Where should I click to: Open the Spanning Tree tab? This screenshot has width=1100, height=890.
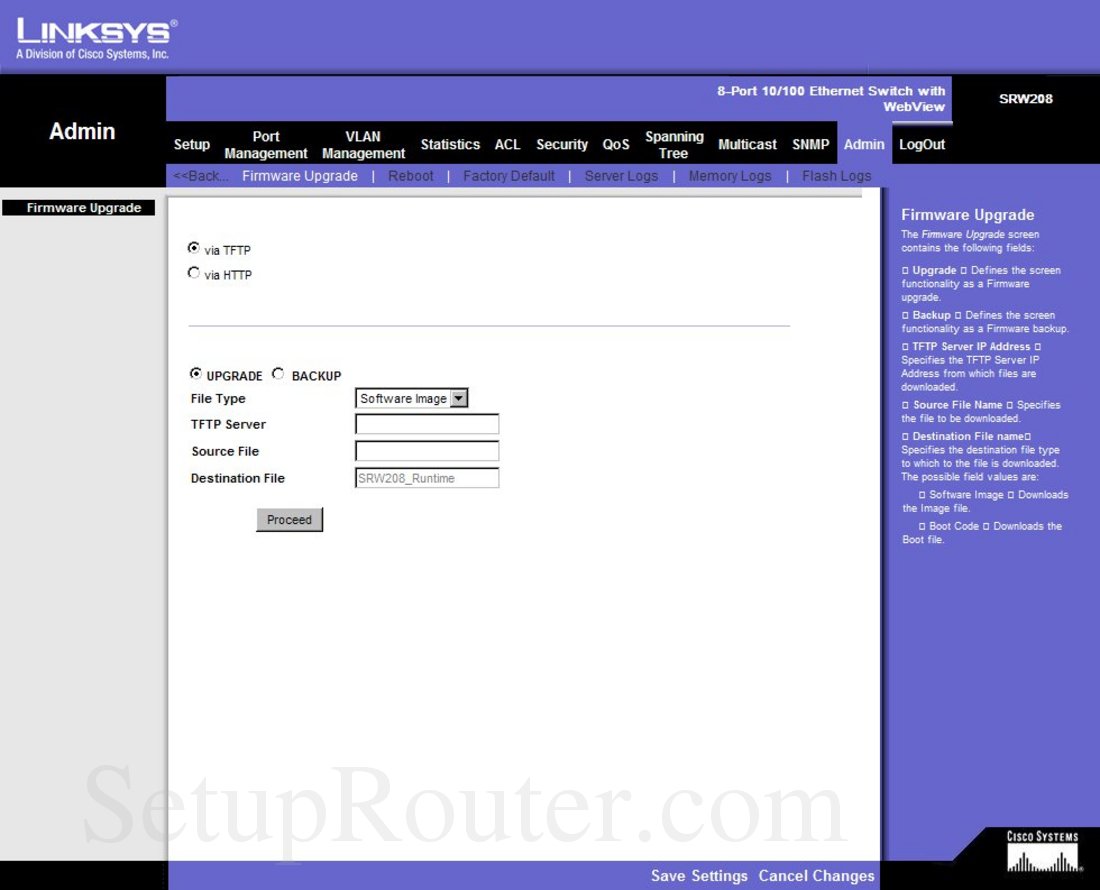(x=674, y=144)
